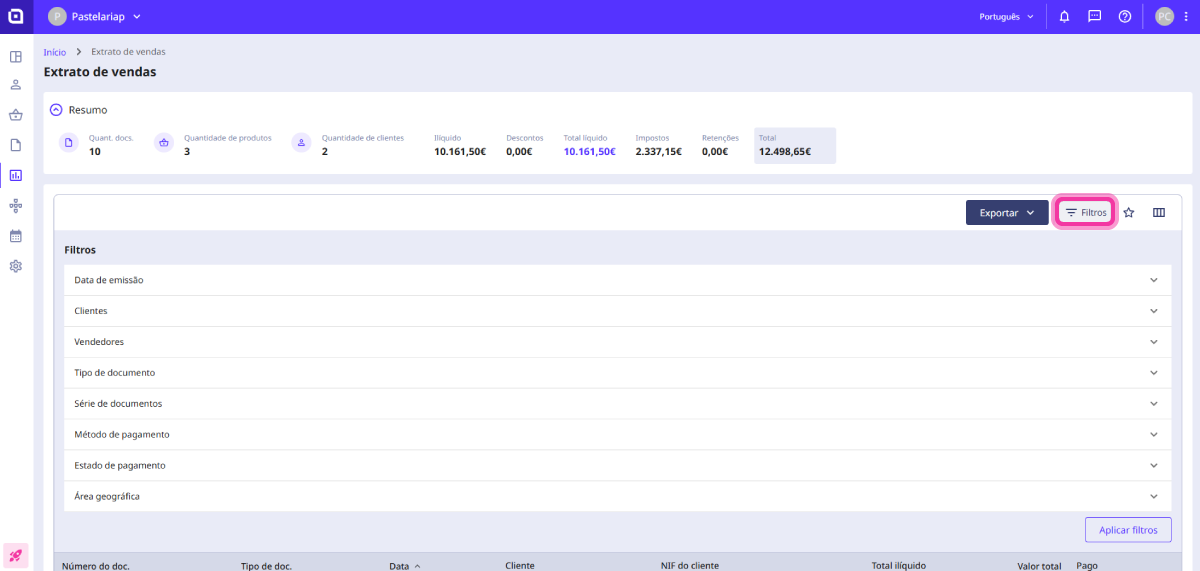Sort by the Data column header

click(400, 566)
